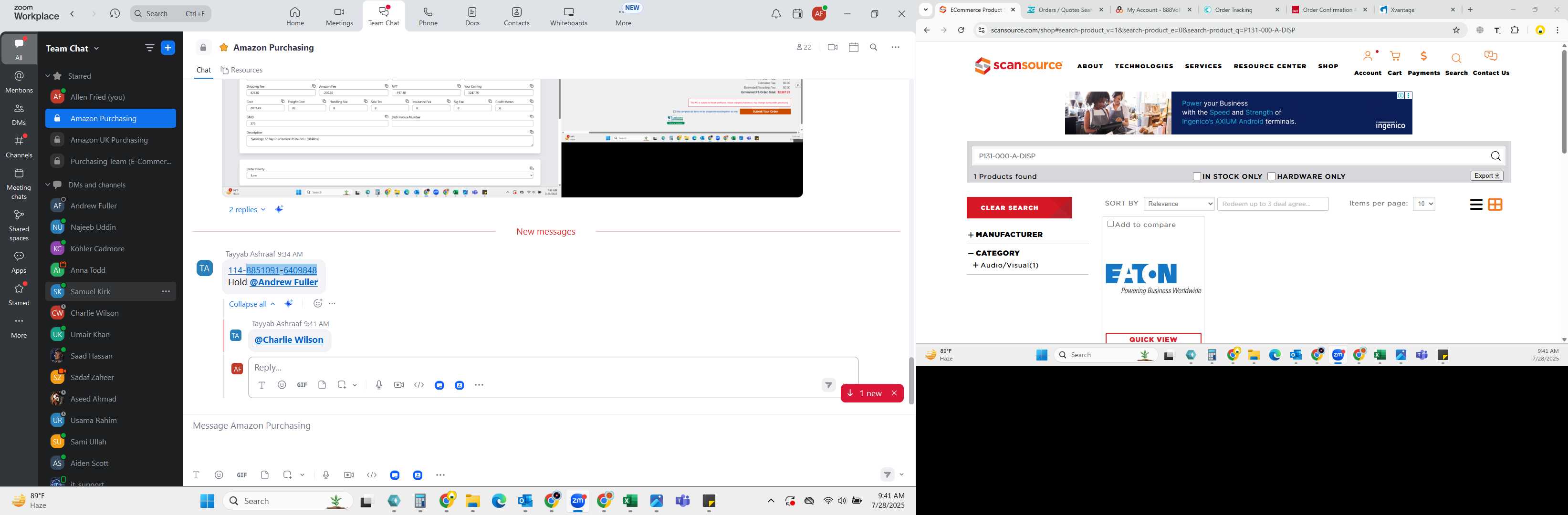This screenshot has height=515, width=1568.
Task: Collapse all thread replies
Action: click(252, 304)
